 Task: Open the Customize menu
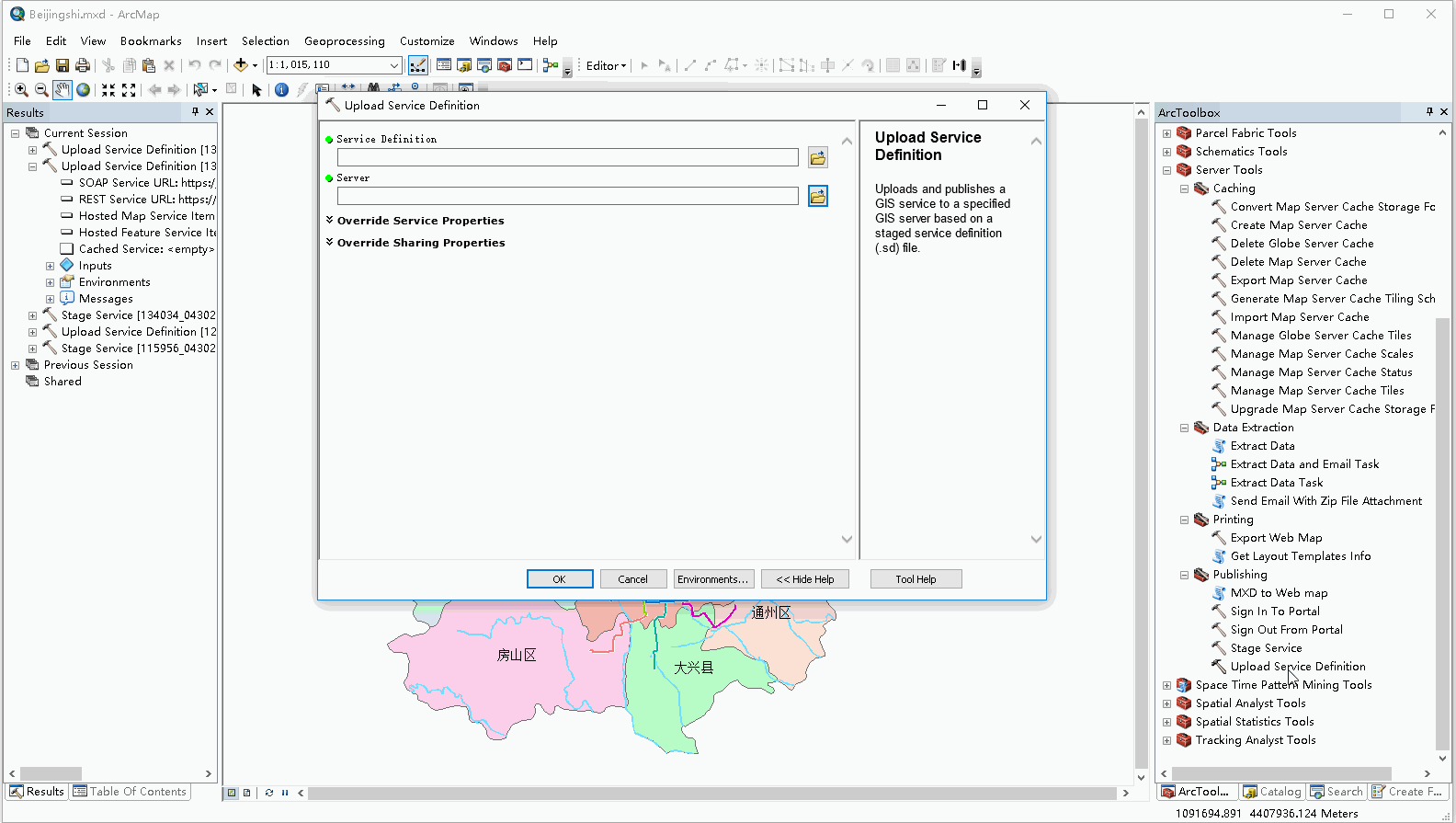coord(427,41)
